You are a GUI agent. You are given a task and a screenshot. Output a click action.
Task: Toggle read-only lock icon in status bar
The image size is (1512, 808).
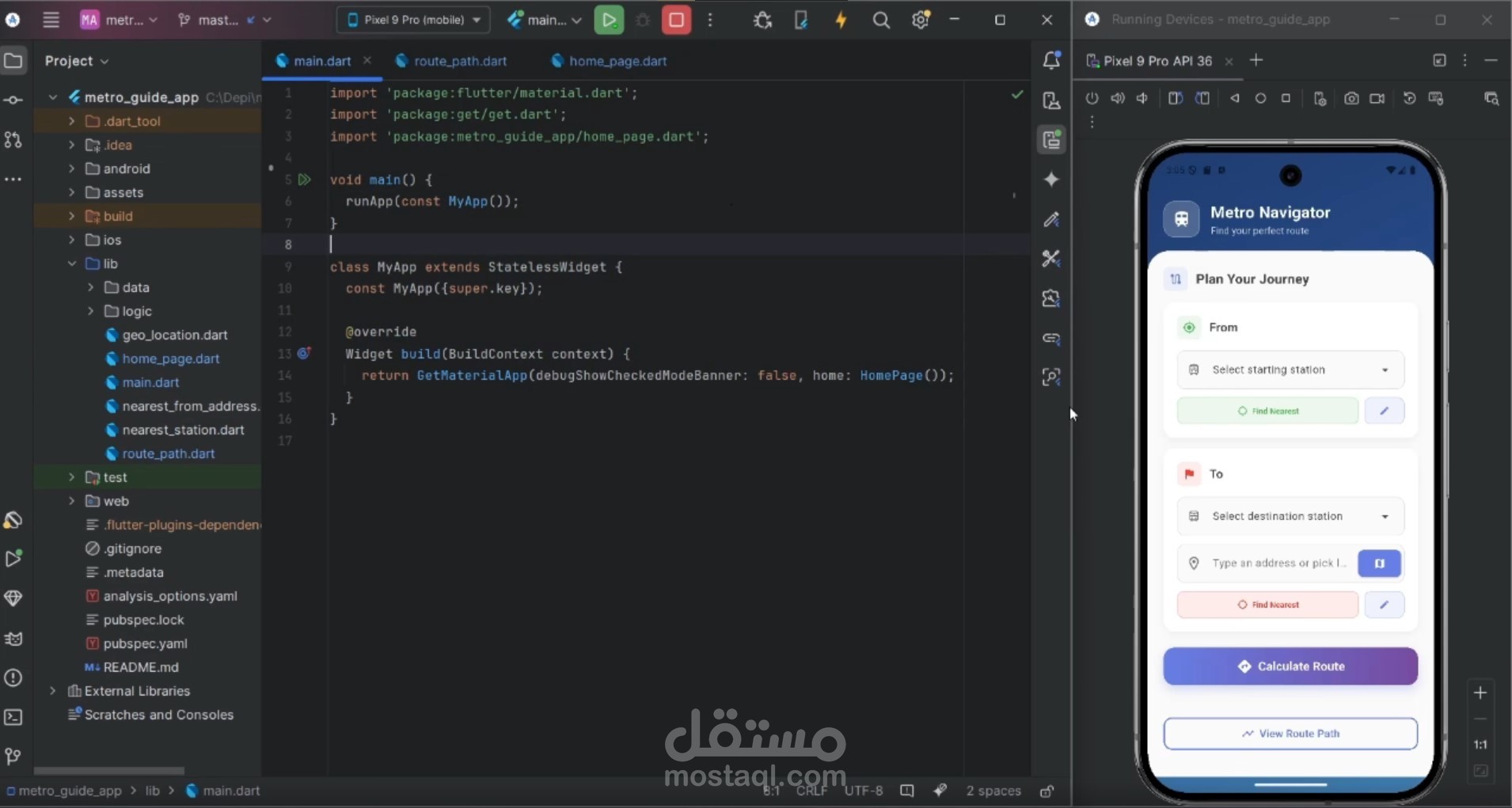[x=1047, y=791]
